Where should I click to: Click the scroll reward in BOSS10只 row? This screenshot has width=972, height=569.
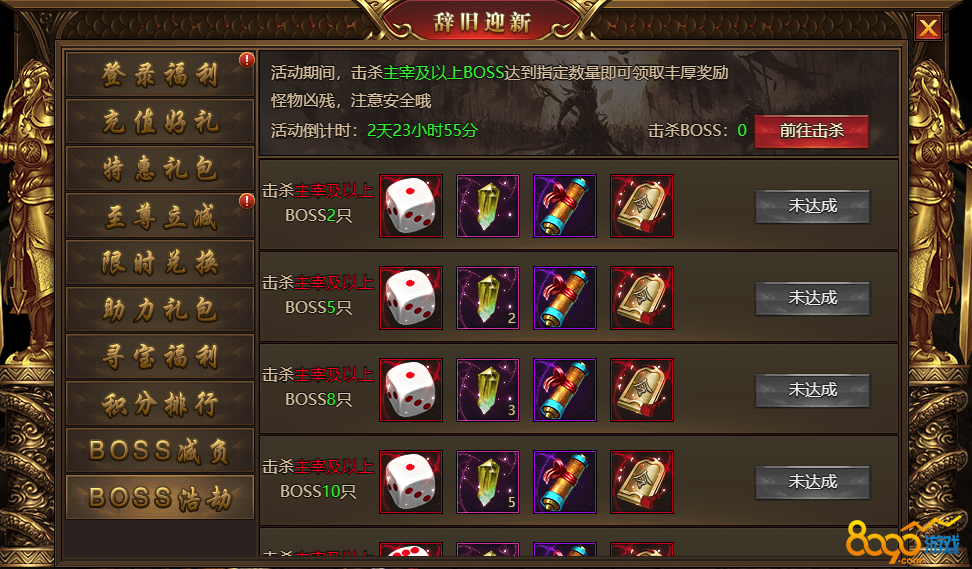(x=565, y=482)
